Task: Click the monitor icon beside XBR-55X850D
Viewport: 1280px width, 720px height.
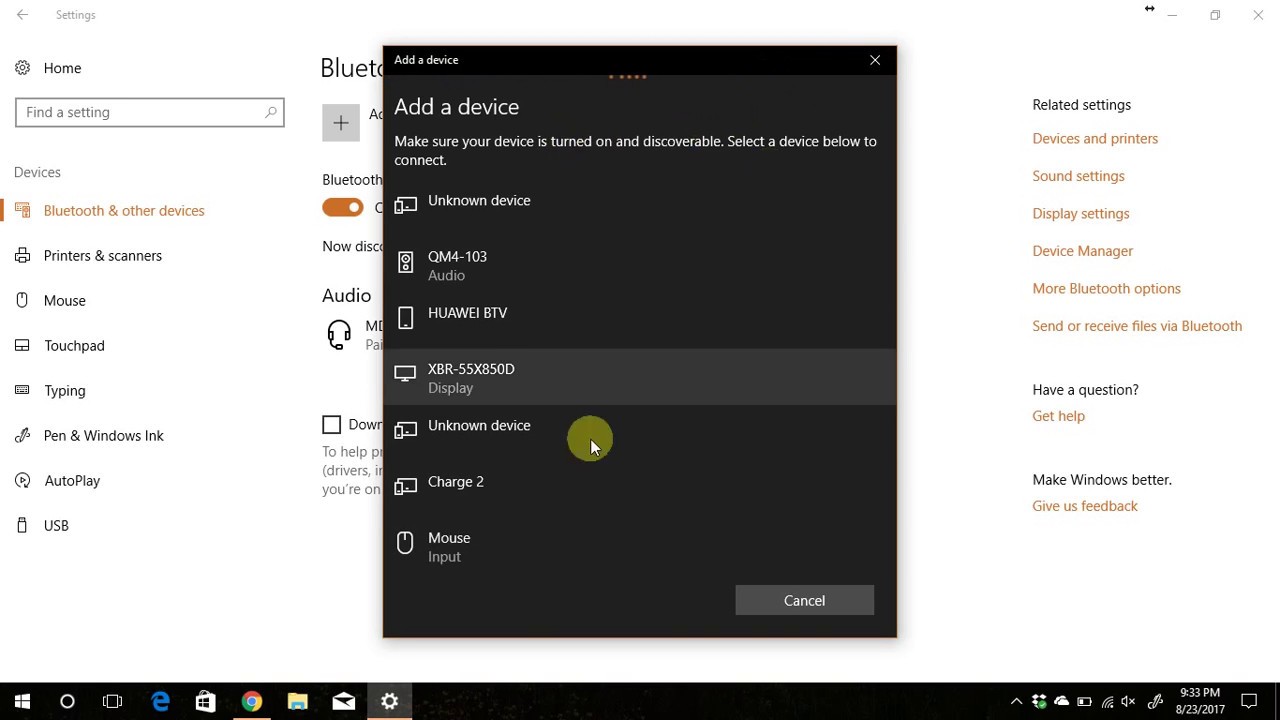Action: point(405,374)
